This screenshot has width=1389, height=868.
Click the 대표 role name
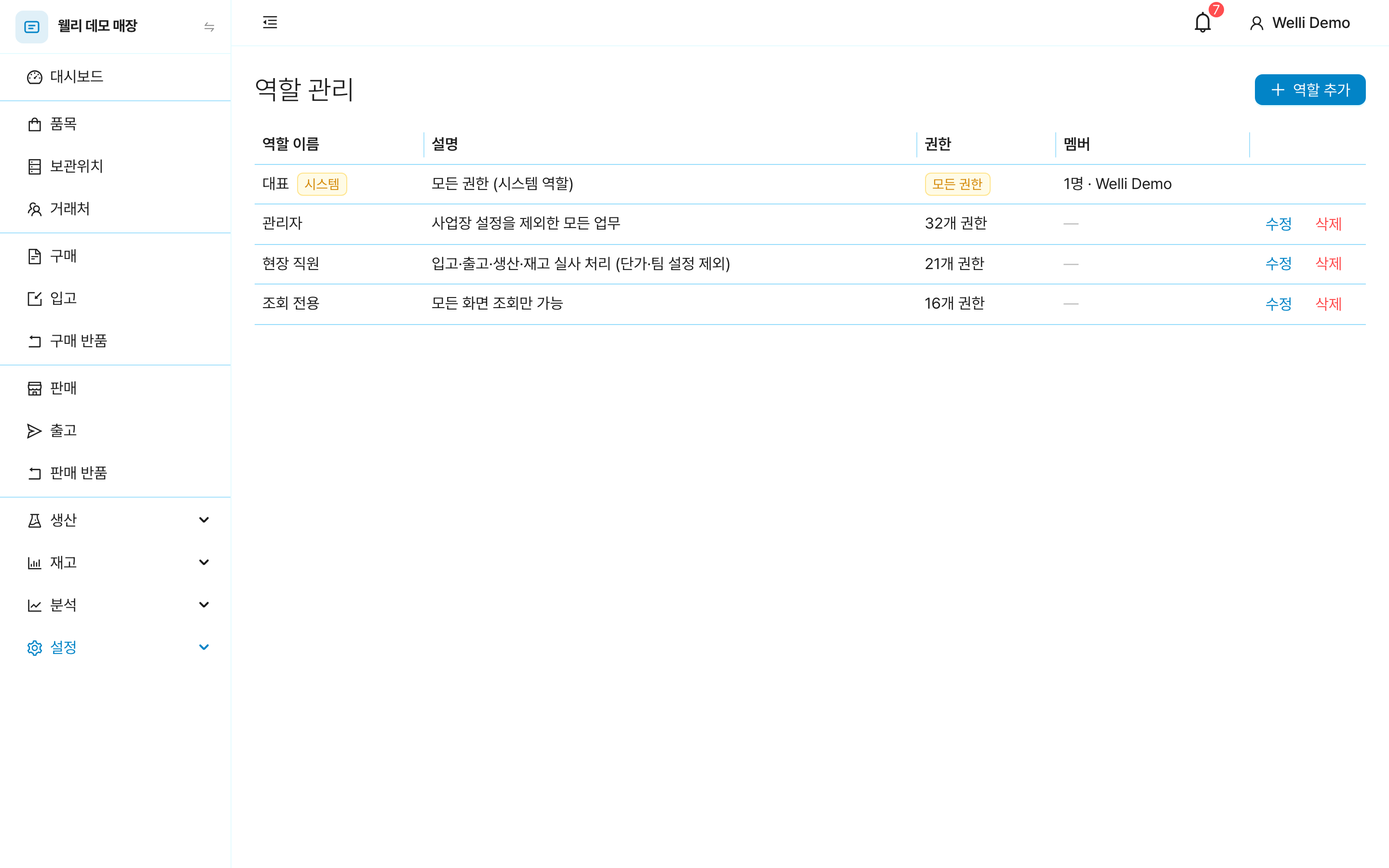[275, 184]
